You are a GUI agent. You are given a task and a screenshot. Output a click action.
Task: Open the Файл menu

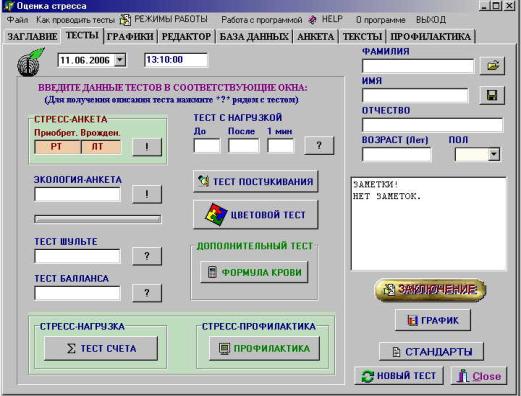coord(17,20)
